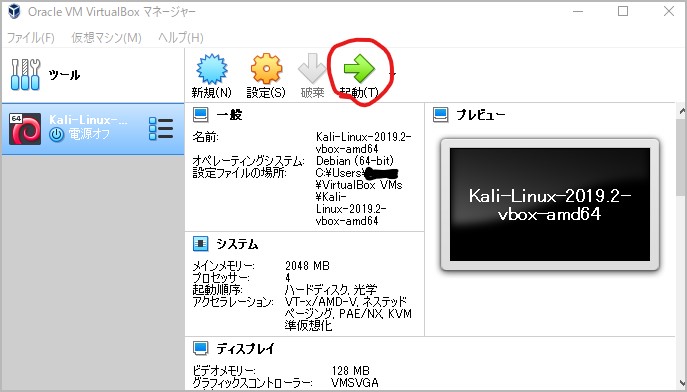Screen dimensions: 687x392
Task: Click the グラフィックスコントローラー: label
Action: coord(252,383)
